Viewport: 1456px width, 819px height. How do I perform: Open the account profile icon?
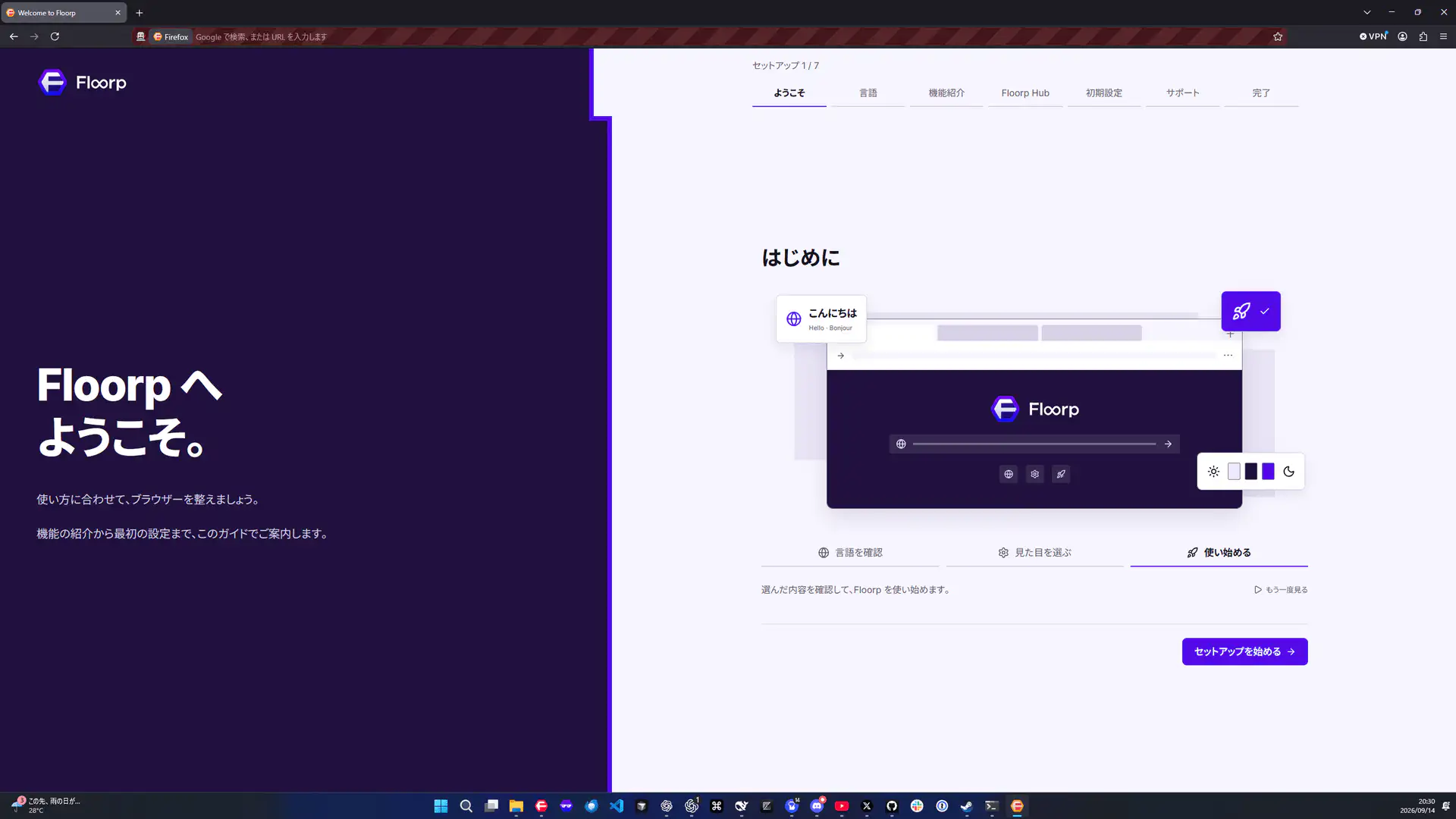click(1403, 36)
